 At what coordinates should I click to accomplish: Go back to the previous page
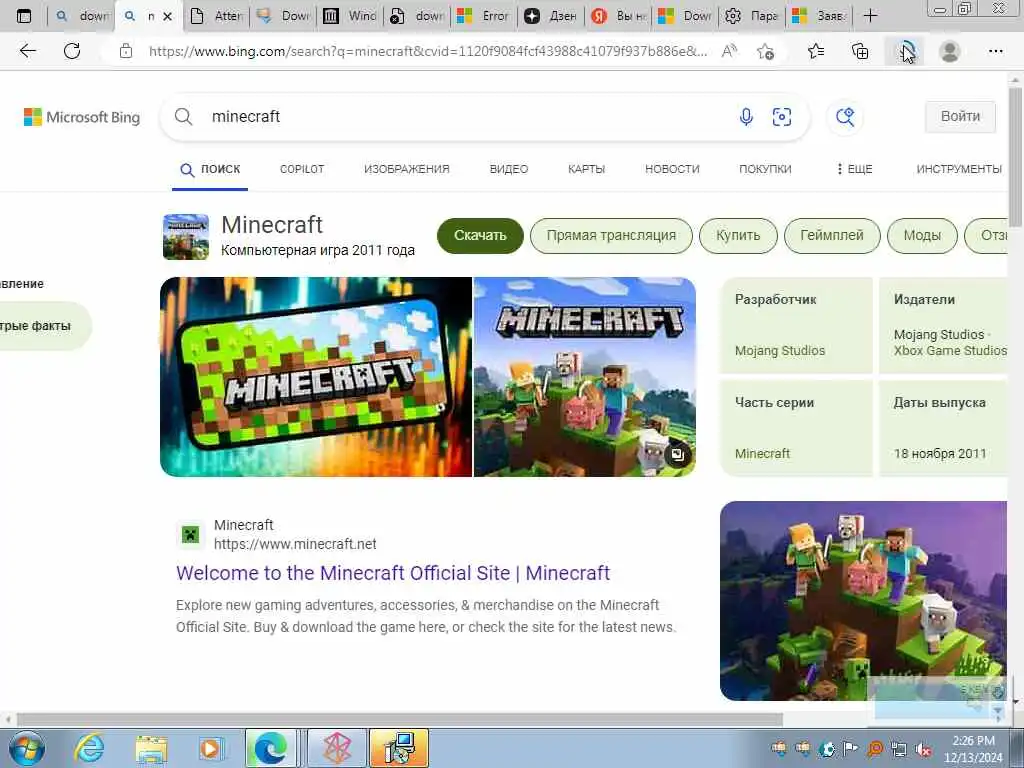pos(27,51)
